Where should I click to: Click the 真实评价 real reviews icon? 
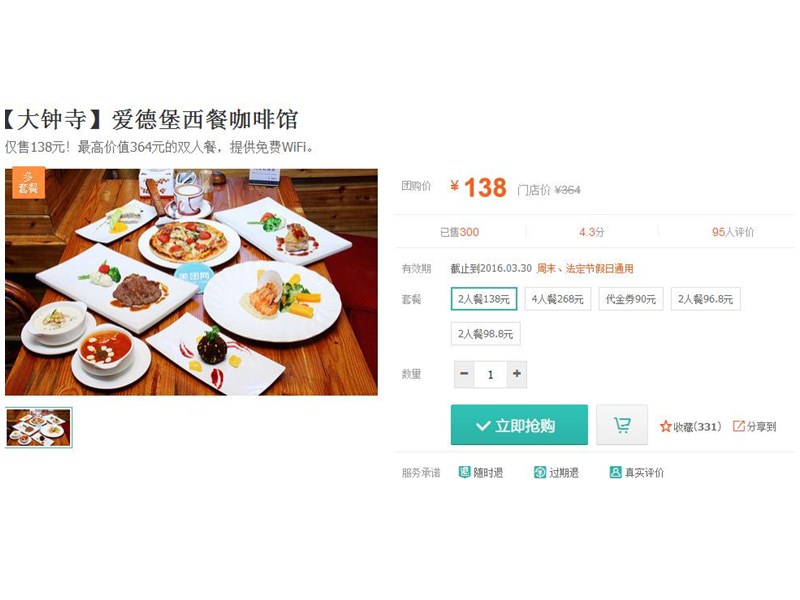tap(615, 472)
